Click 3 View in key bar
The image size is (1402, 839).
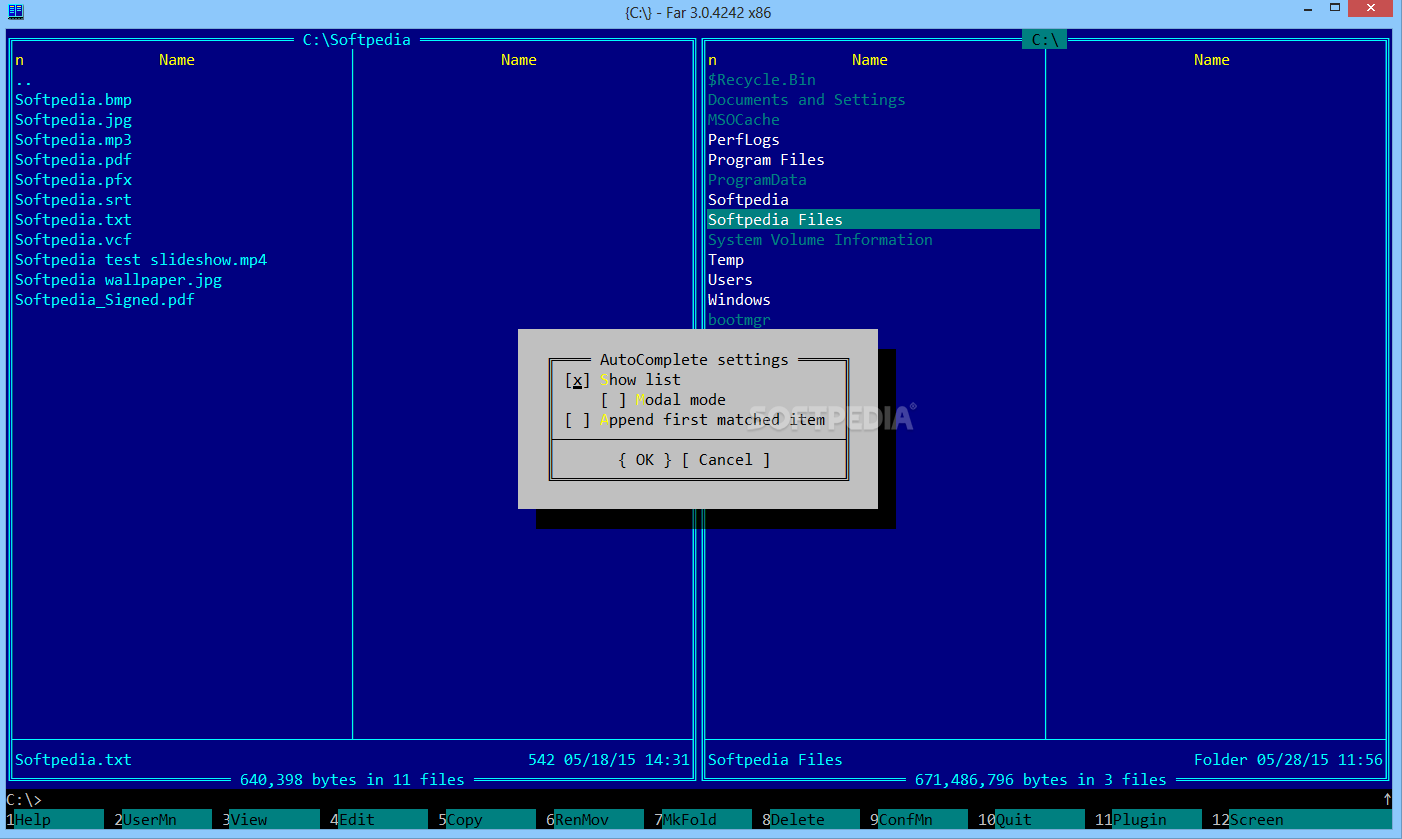[x=270, y=820]
